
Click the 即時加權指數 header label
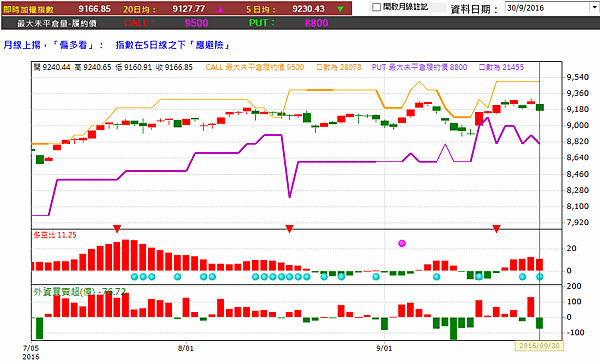tap(29, 9)
